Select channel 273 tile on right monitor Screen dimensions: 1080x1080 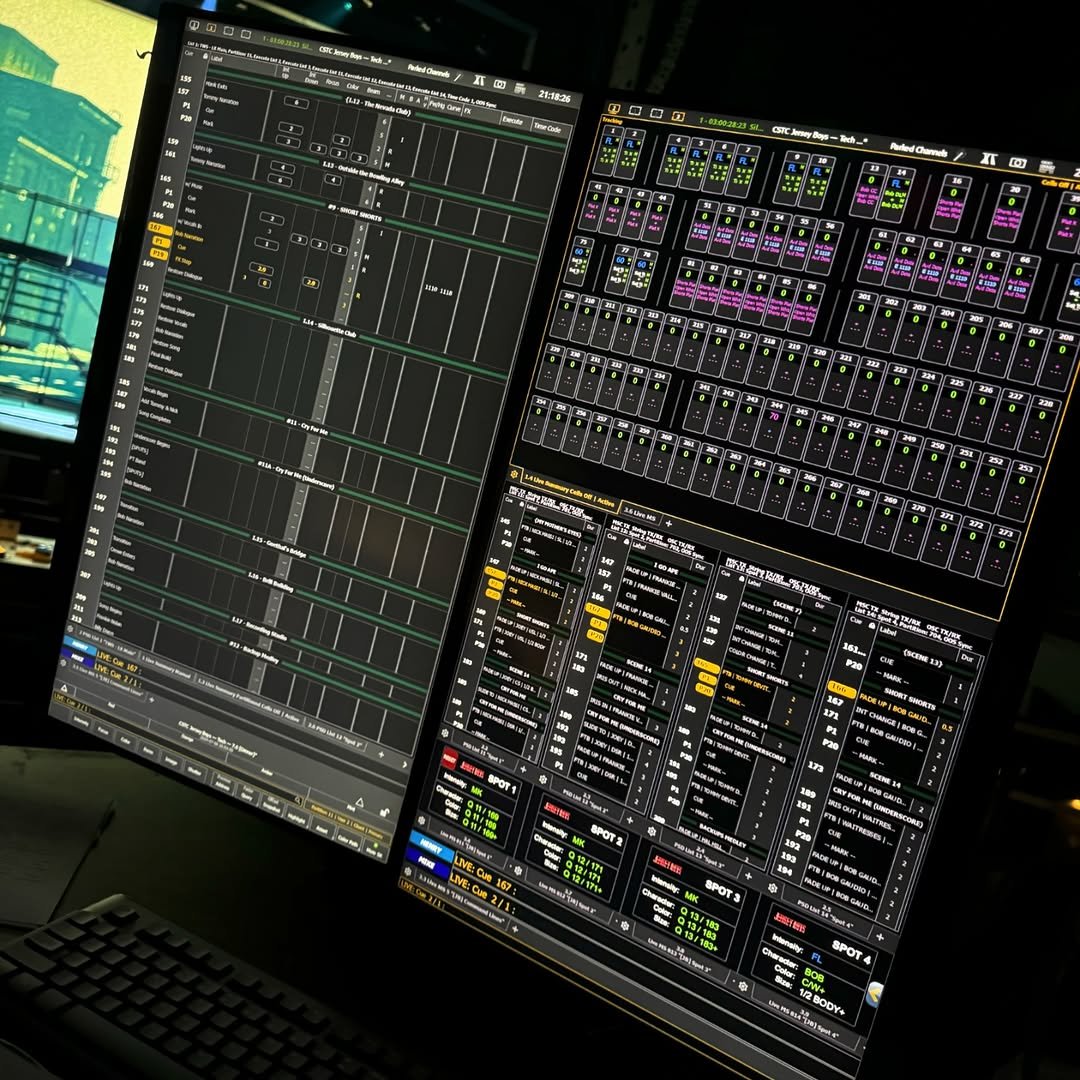point(1001,555)
